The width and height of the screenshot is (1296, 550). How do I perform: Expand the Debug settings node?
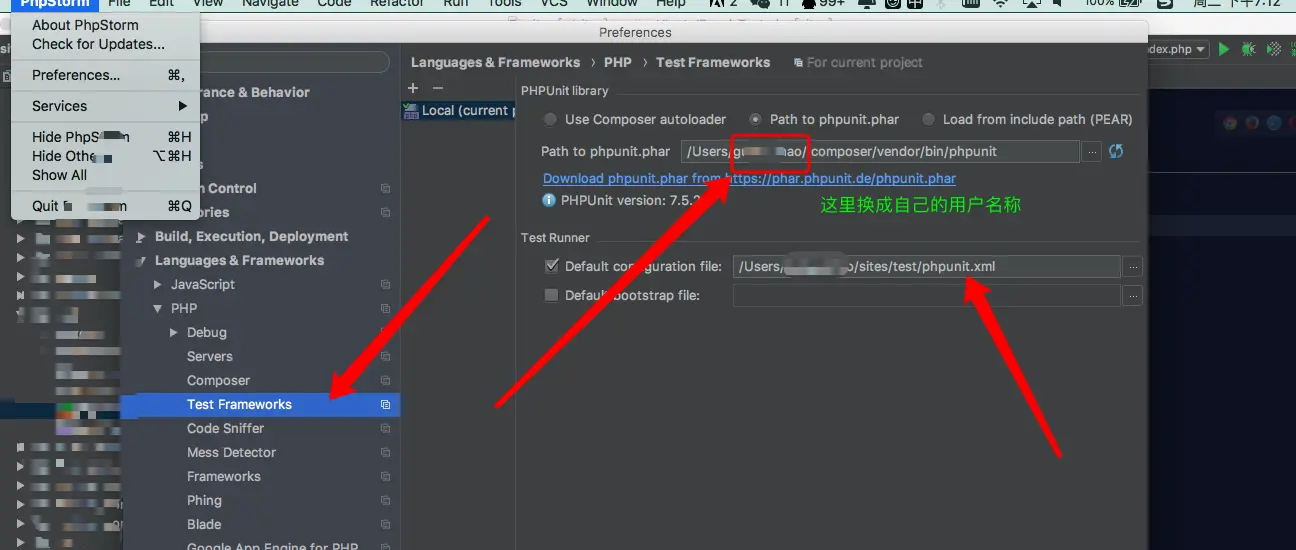point(174,333)
